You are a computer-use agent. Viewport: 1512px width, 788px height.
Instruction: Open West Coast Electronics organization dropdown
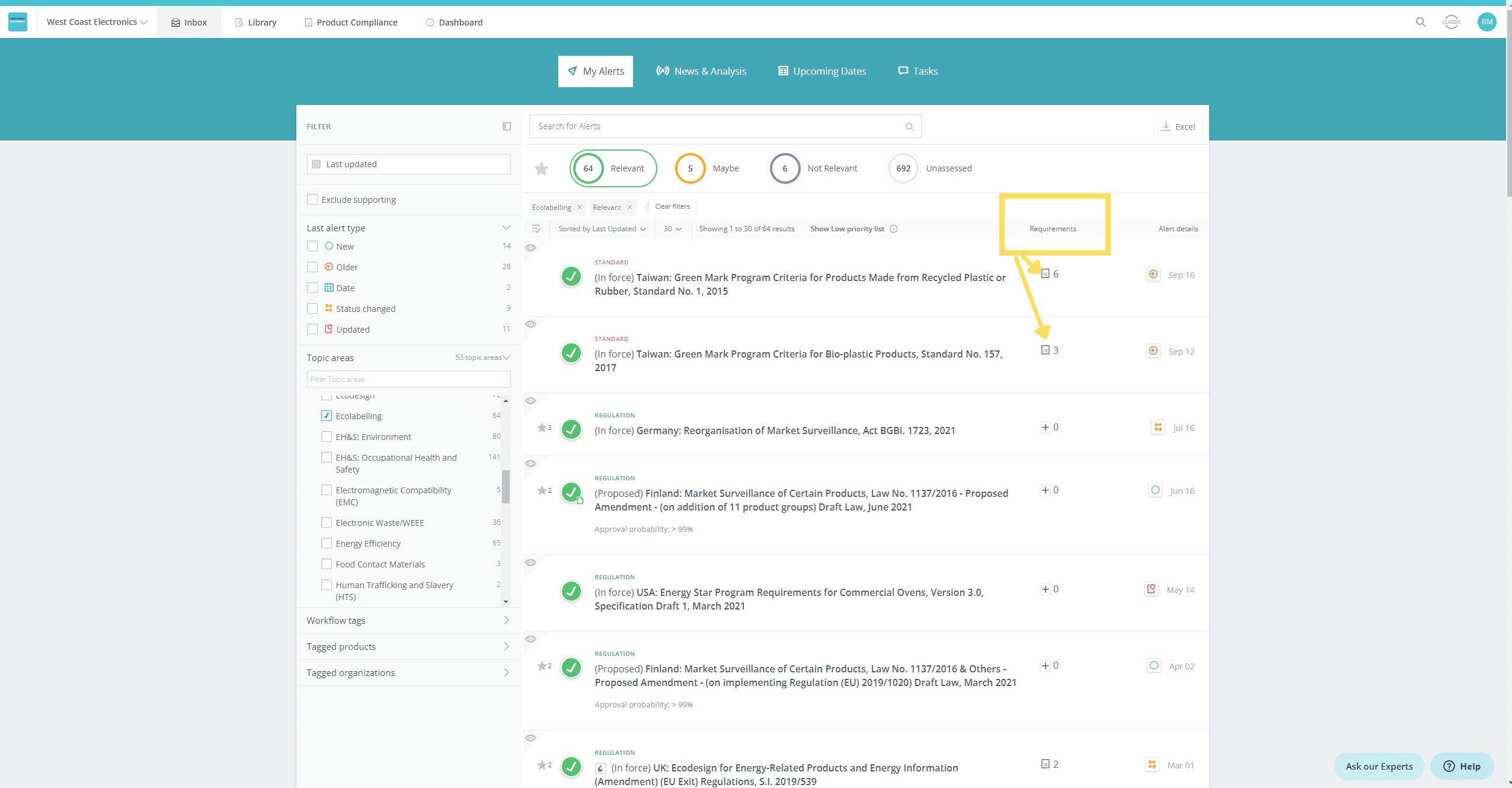tap(97, 22)
